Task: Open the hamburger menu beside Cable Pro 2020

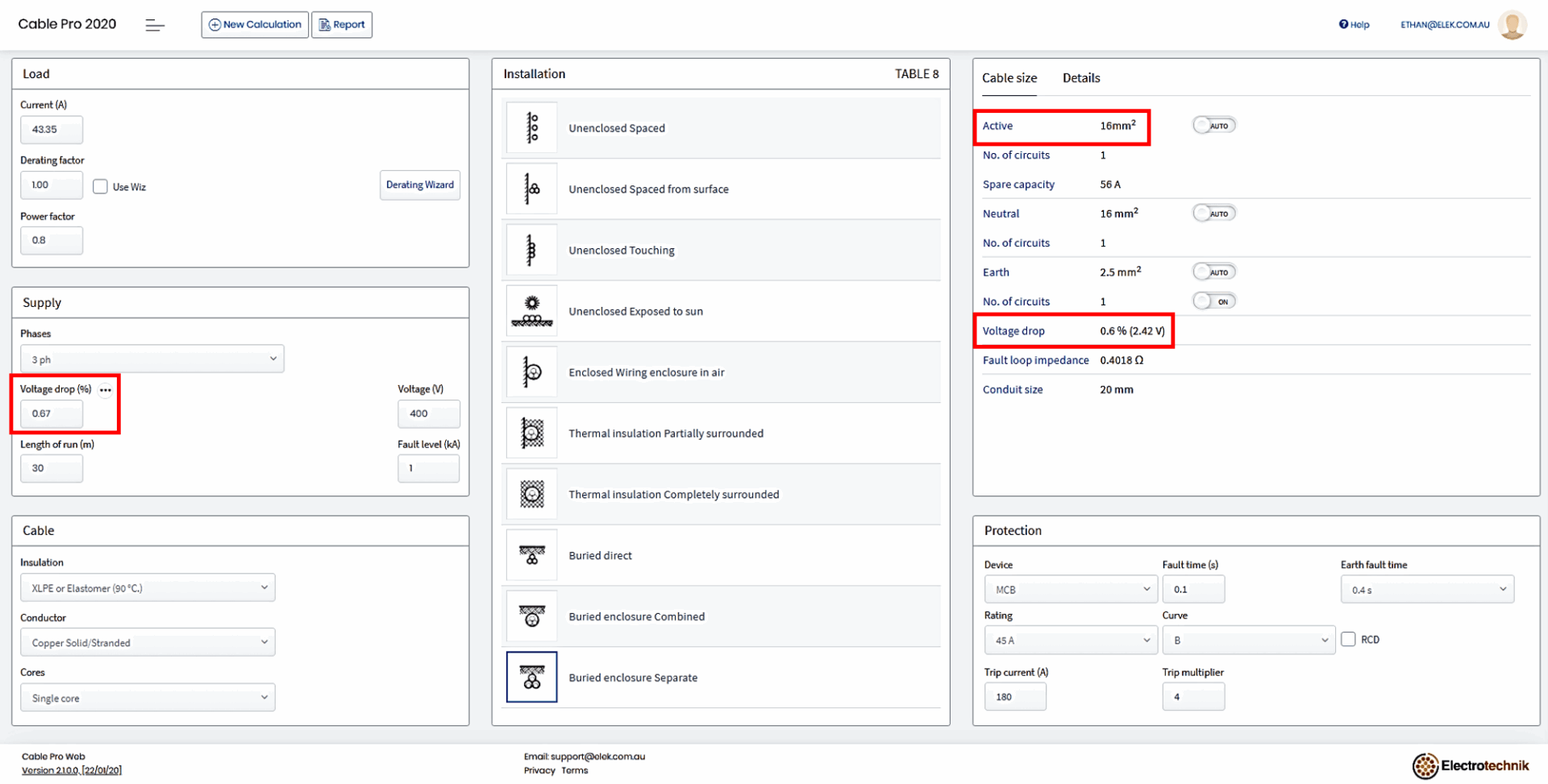Action: [x=154, y=25]
